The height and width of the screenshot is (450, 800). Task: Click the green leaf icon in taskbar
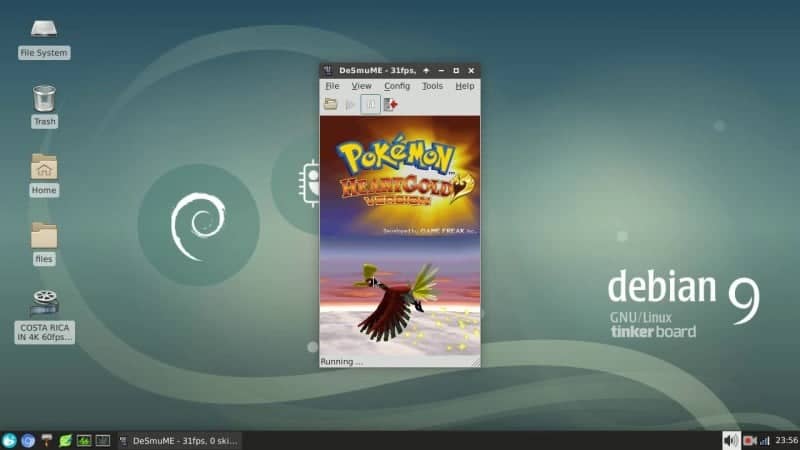point(65,440)
